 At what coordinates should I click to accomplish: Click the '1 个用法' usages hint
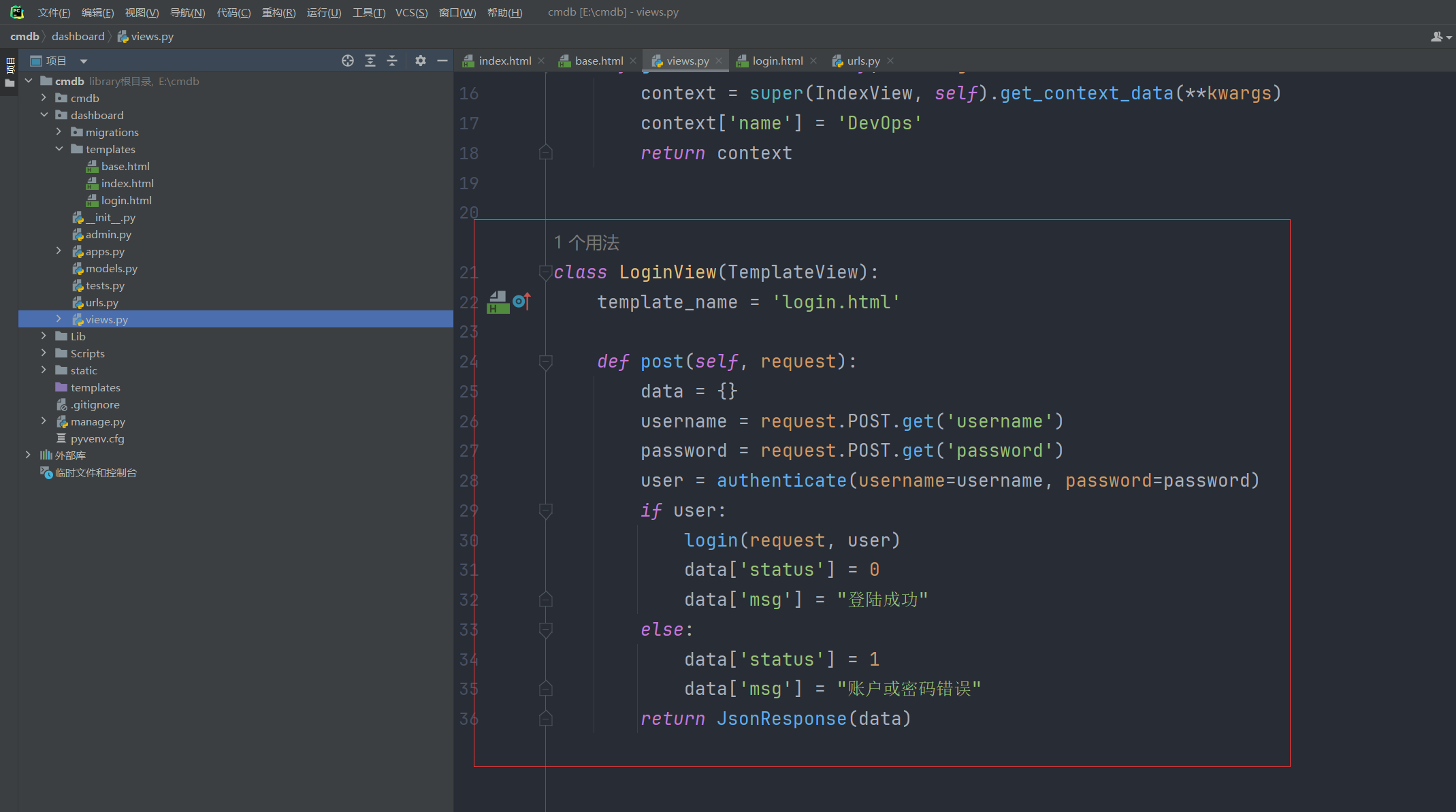(x=587, y=242)
